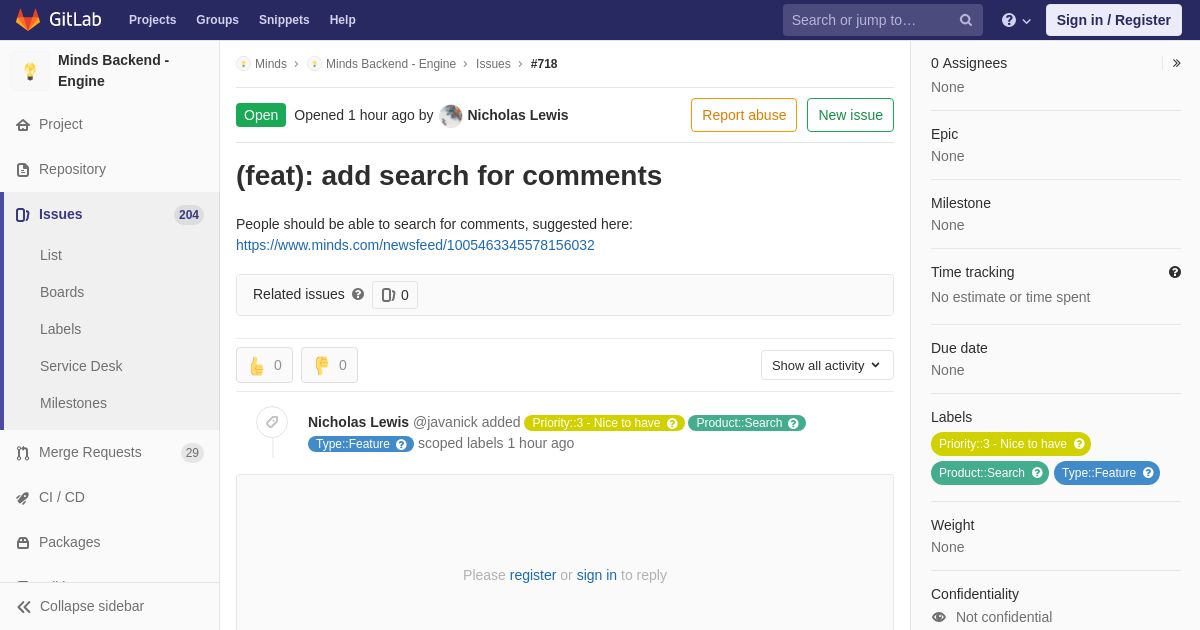
Task: Expand the Show all activity dropdown
Action: click(x=827, y=365)
